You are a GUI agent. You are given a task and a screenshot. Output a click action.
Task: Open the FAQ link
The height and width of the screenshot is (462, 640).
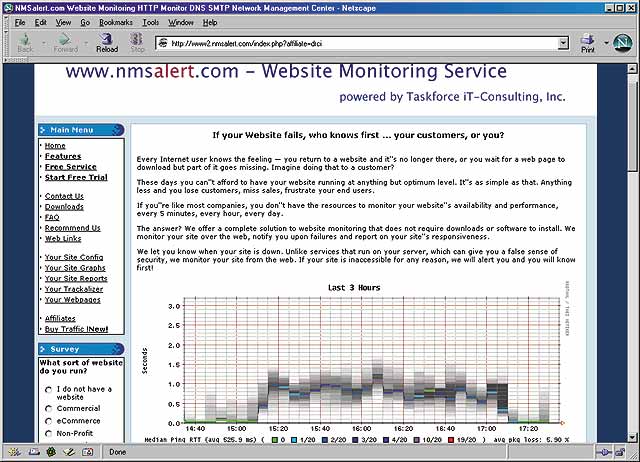(52, 218)
